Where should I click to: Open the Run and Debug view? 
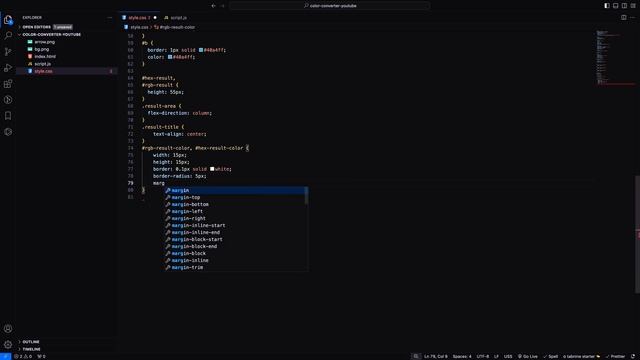pyautogui.click(x=8, y=68)
